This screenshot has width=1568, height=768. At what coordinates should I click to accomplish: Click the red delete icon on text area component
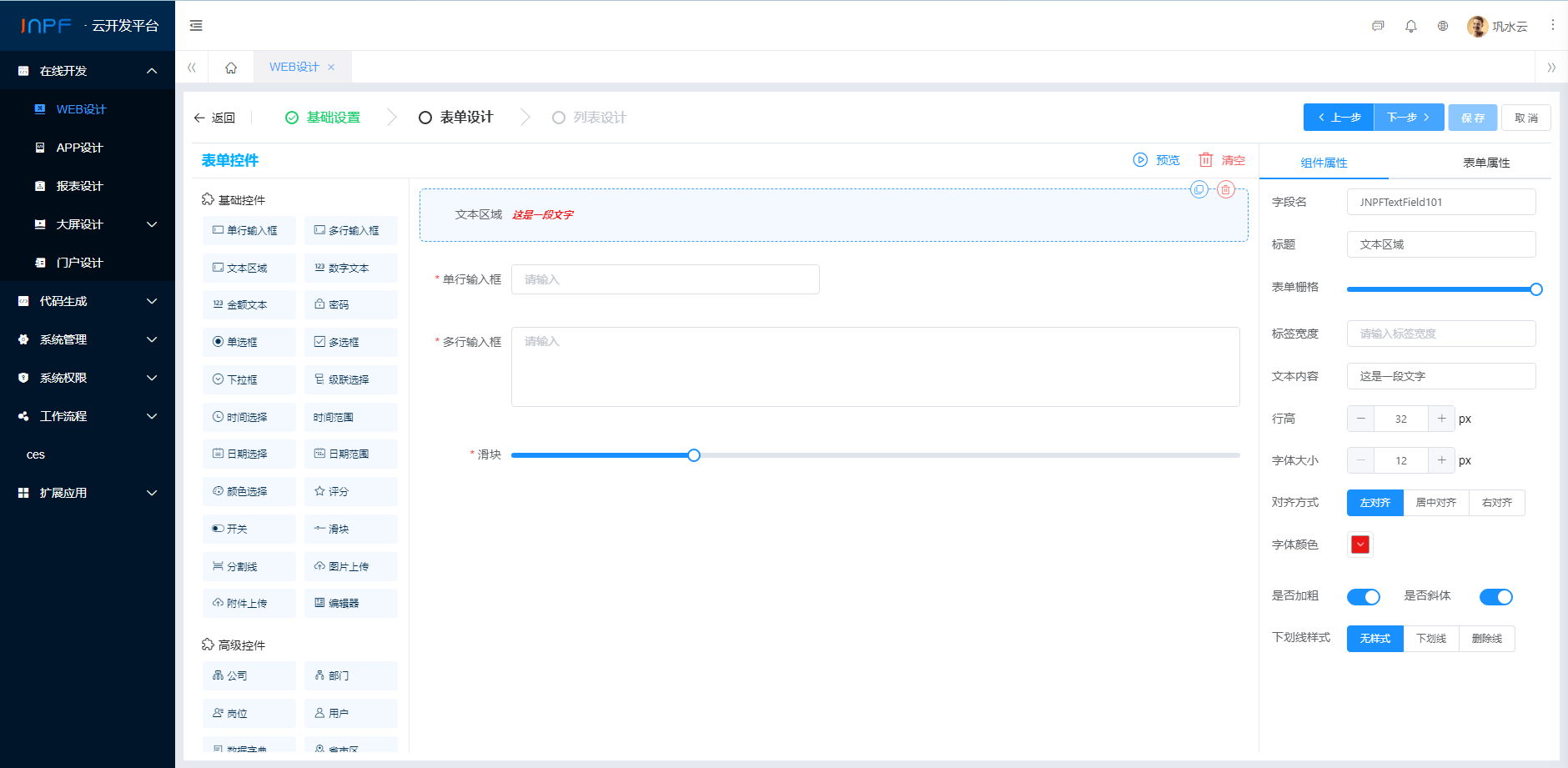1225,189
